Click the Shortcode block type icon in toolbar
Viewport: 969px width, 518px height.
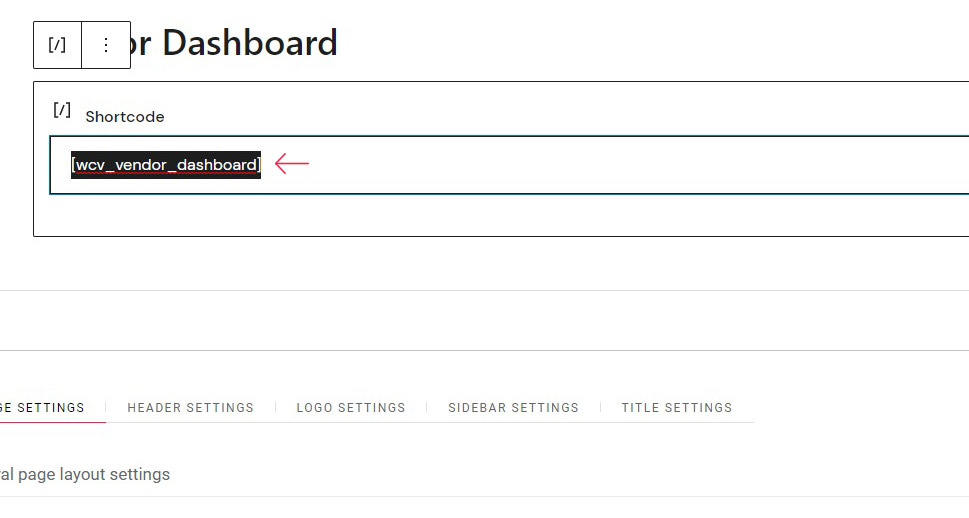[x=57, y=45]
